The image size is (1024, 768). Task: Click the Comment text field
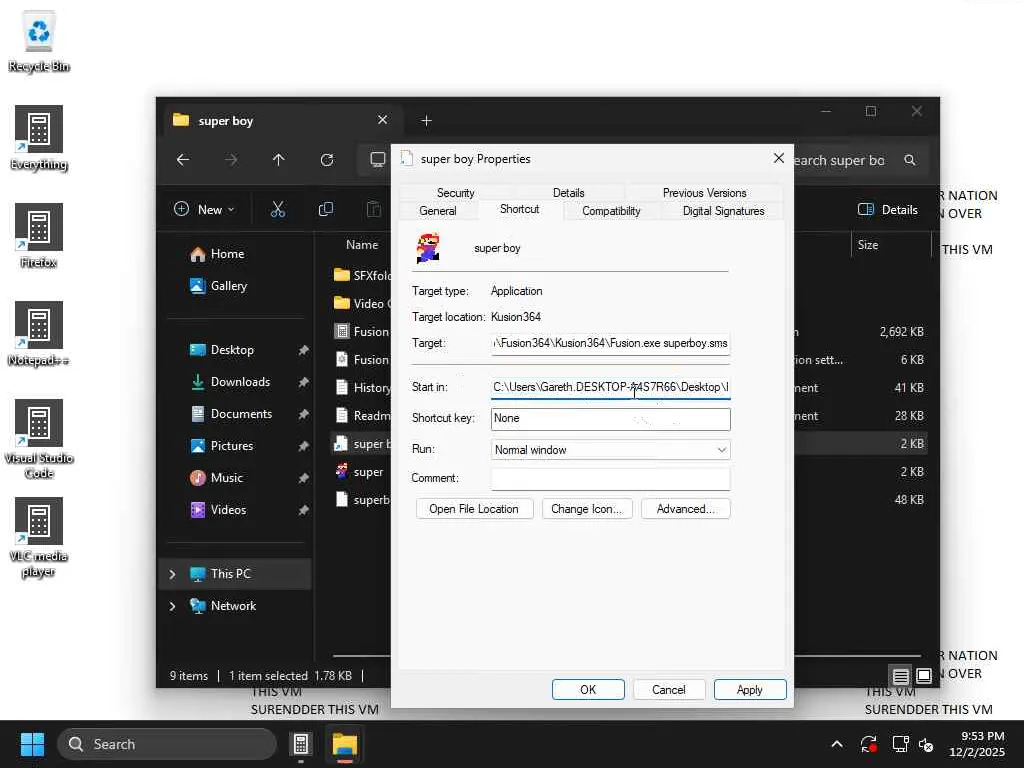(610, 479)
